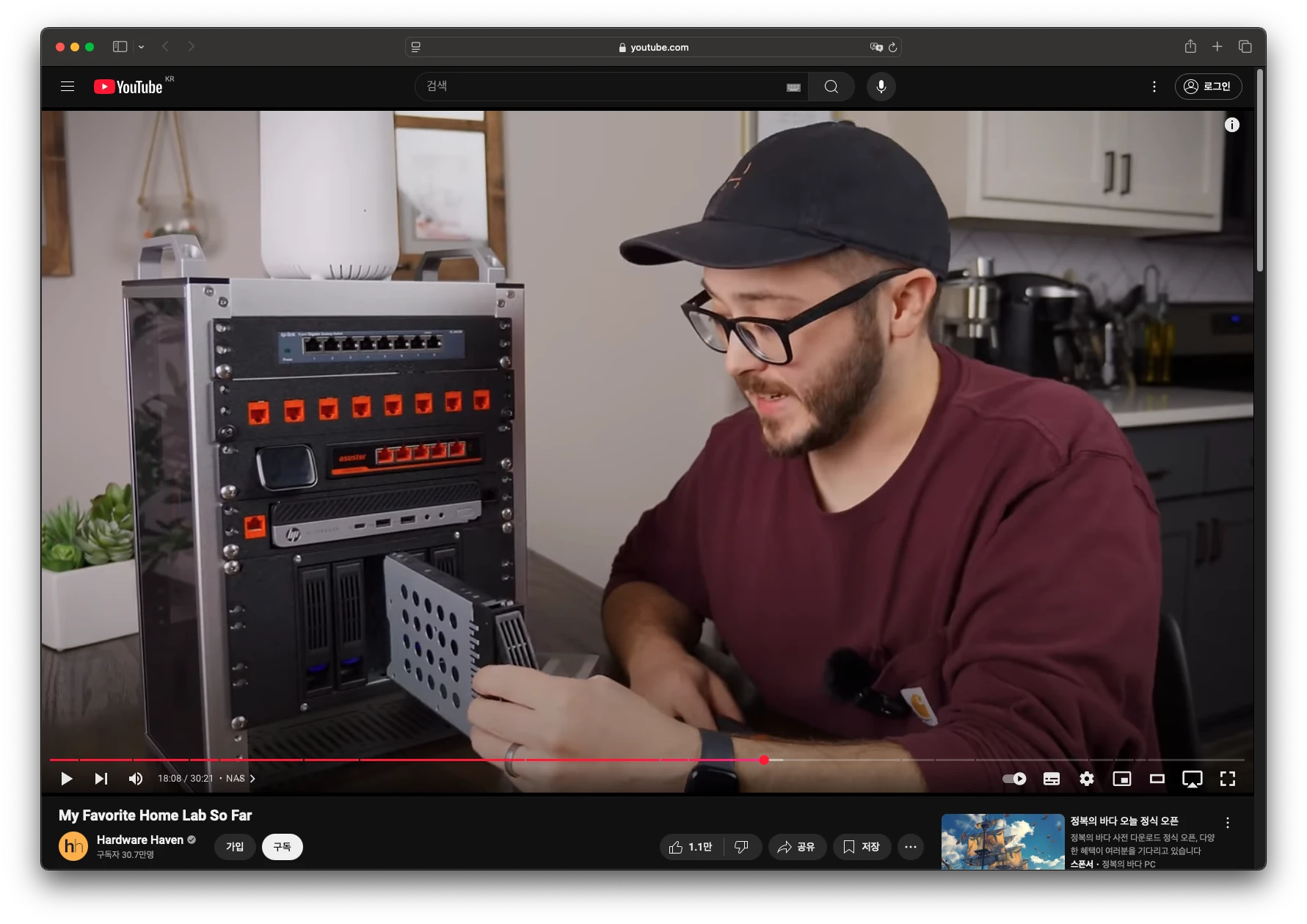Enable theater mode
This screenshot has width=1307, height=924.
(x=1157, y=779)
